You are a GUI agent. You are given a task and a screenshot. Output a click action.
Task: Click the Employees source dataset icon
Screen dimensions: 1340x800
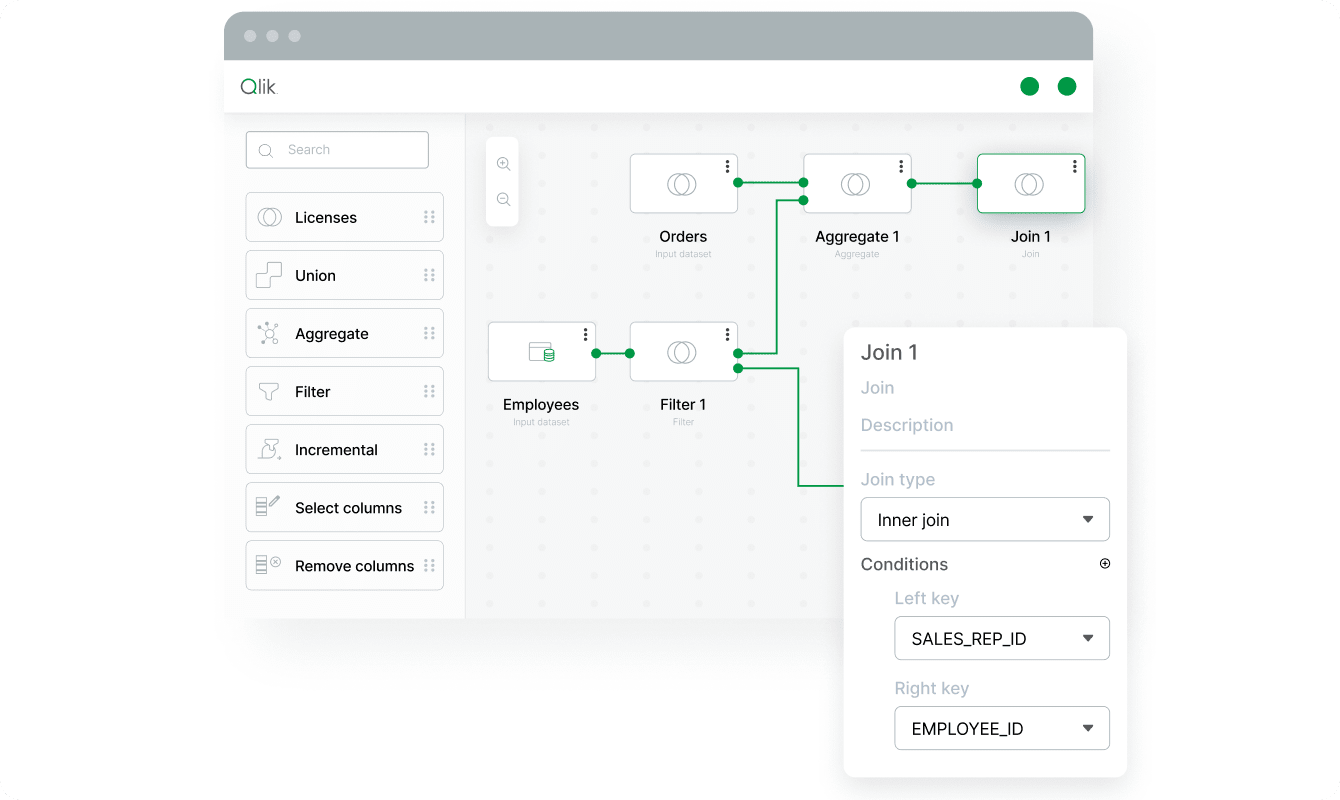pos(541,352)
